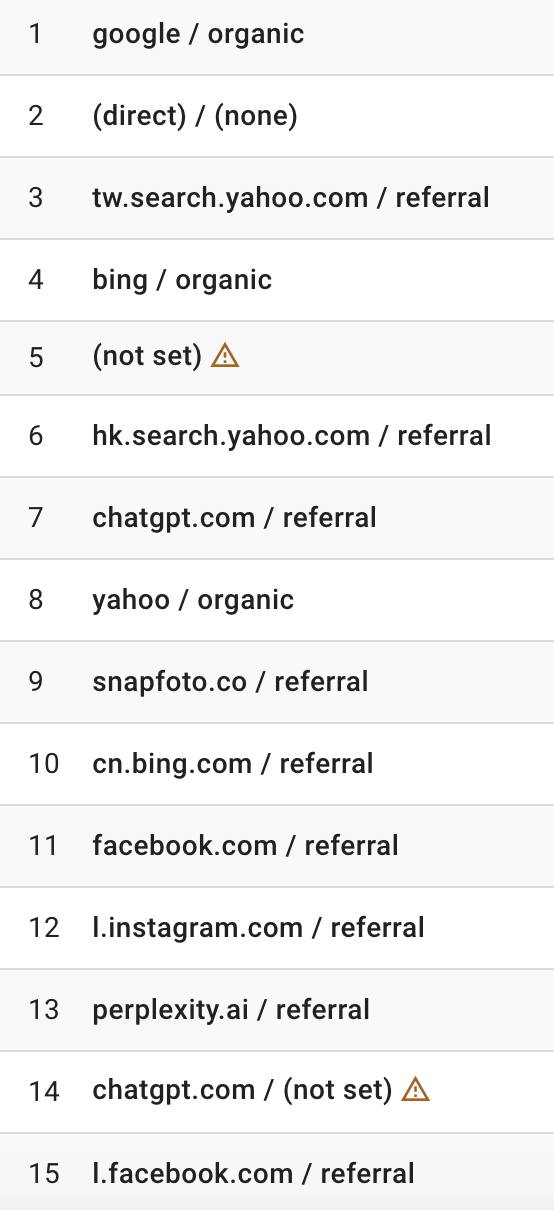Screen dimensions: 554x1210
Task: Click snapfoto.co / referral entry
Action: click(x=277, y=682)
